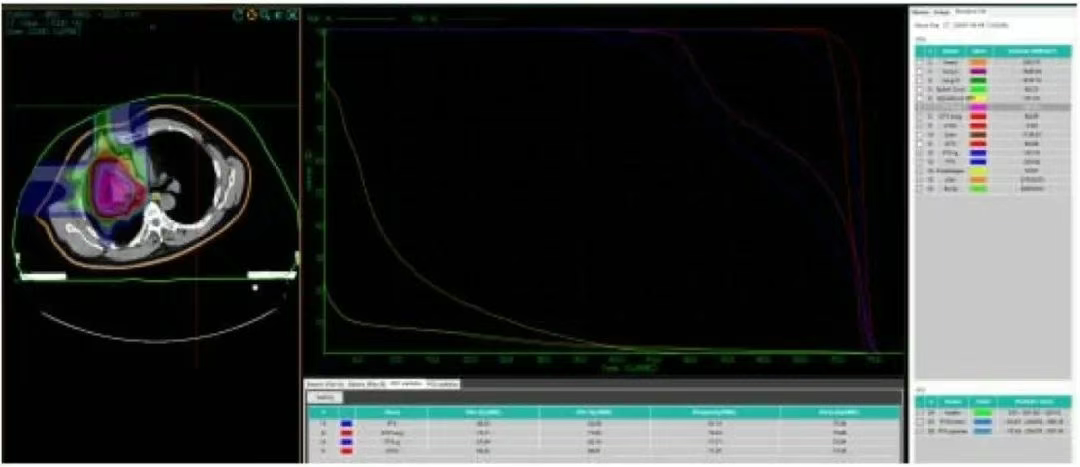Toggle the checkbox of the purple lung ROI row
This screenshot has width=1080, height=467.
click(919, 71)
